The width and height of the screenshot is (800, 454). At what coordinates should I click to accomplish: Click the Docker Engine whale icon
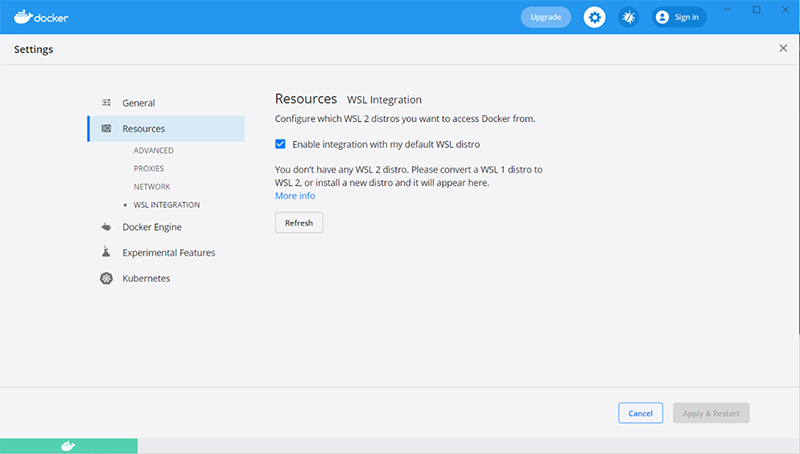(x=106, y=227)
